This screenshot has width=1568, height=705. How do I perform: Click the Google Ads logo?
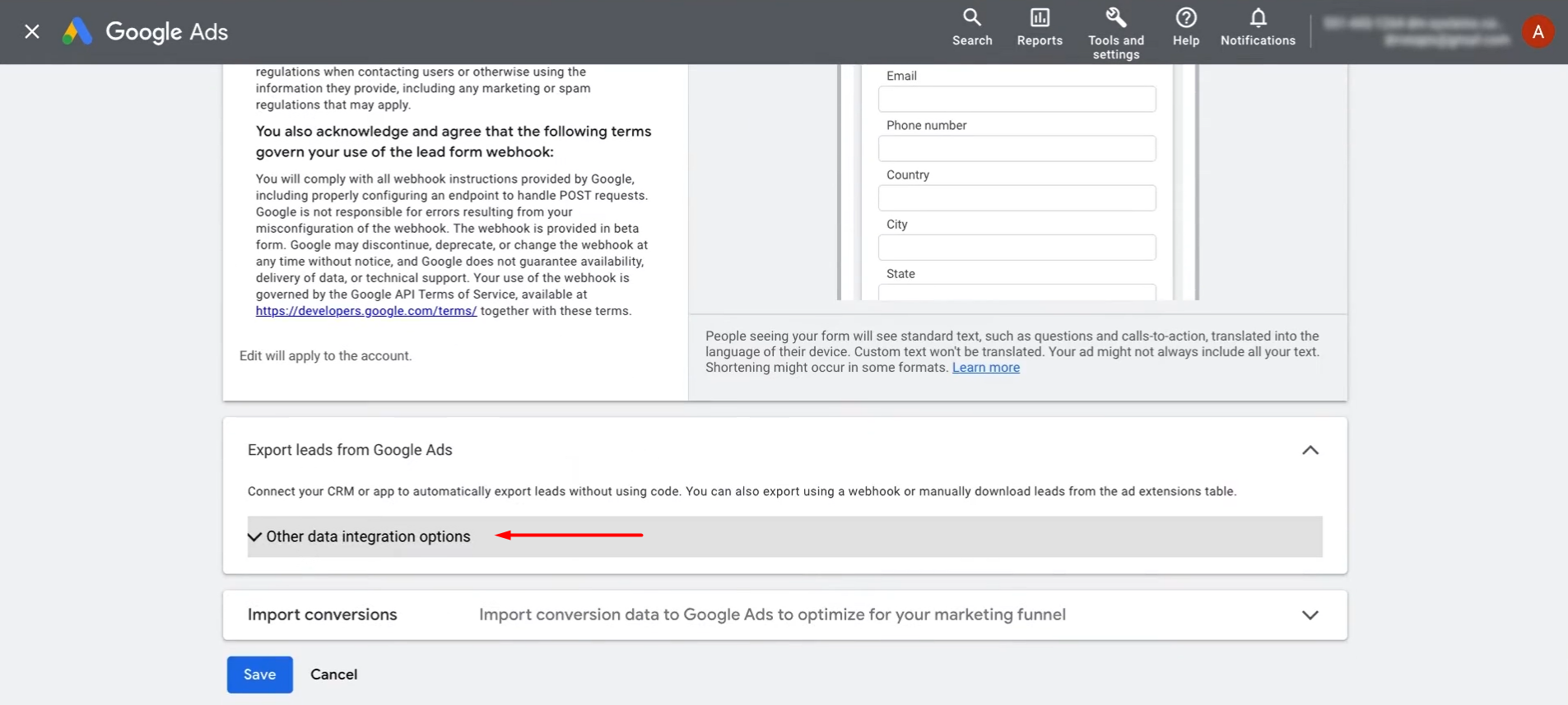point(77,31)
